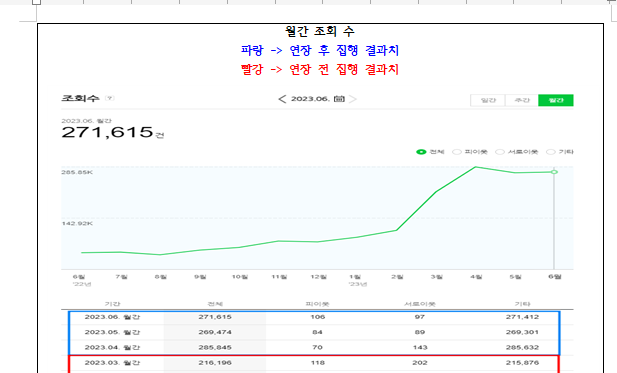Click the 6월 axis label above '22년

pos(79,277)
